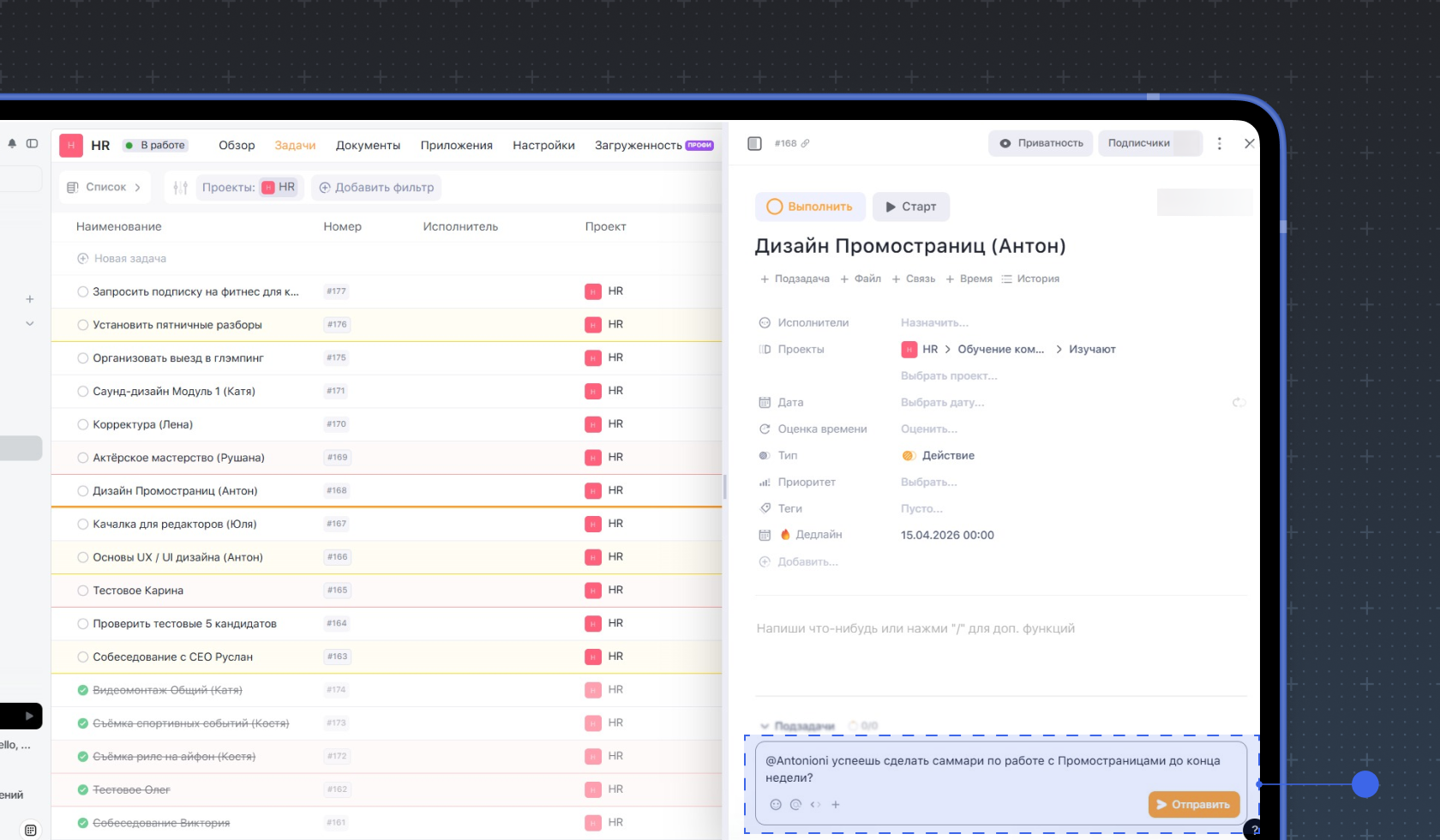Click the 'Выполнить' button
The image size is (1440, 840).
pos(810,207)
